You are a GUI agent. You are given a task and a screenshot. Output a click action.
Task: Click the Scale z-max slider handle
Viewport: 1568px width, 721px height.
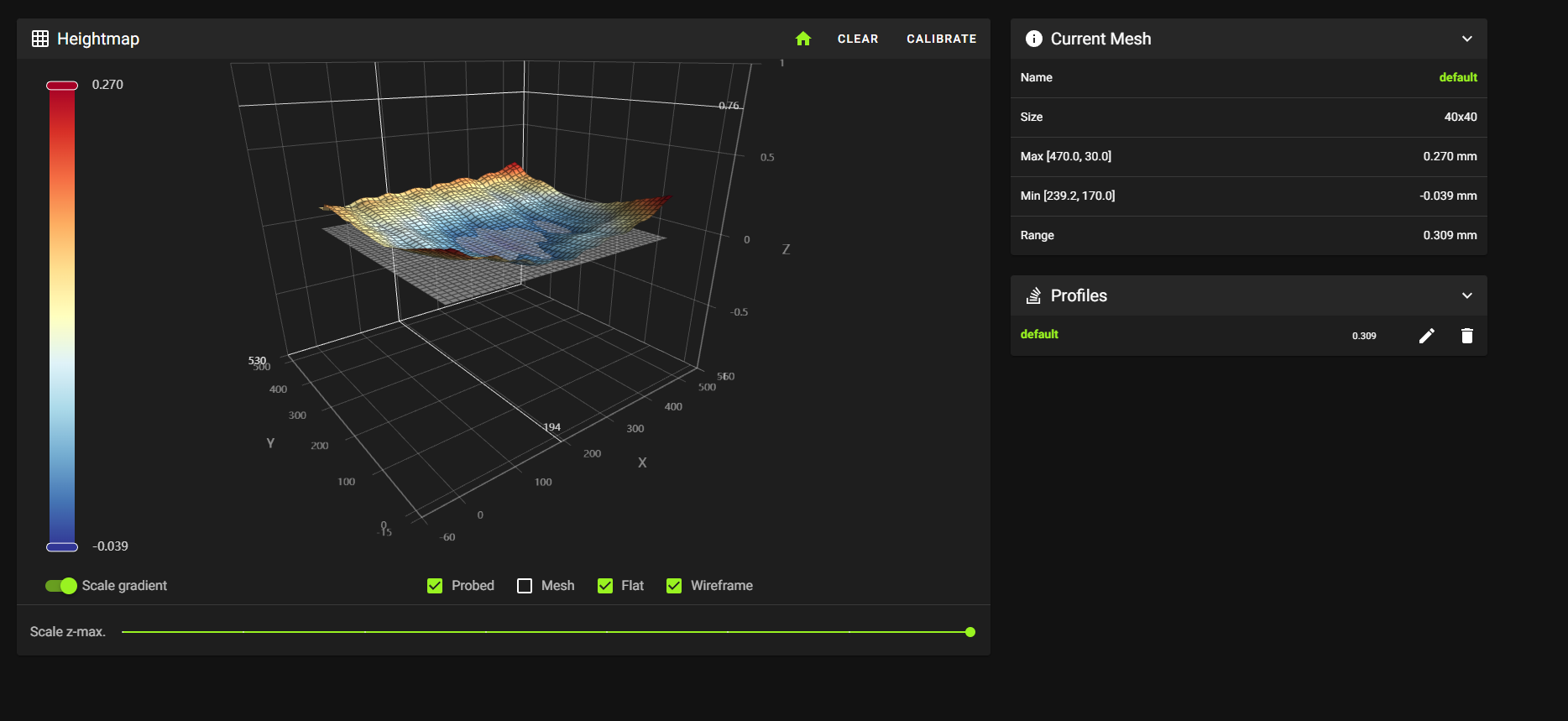970,632
